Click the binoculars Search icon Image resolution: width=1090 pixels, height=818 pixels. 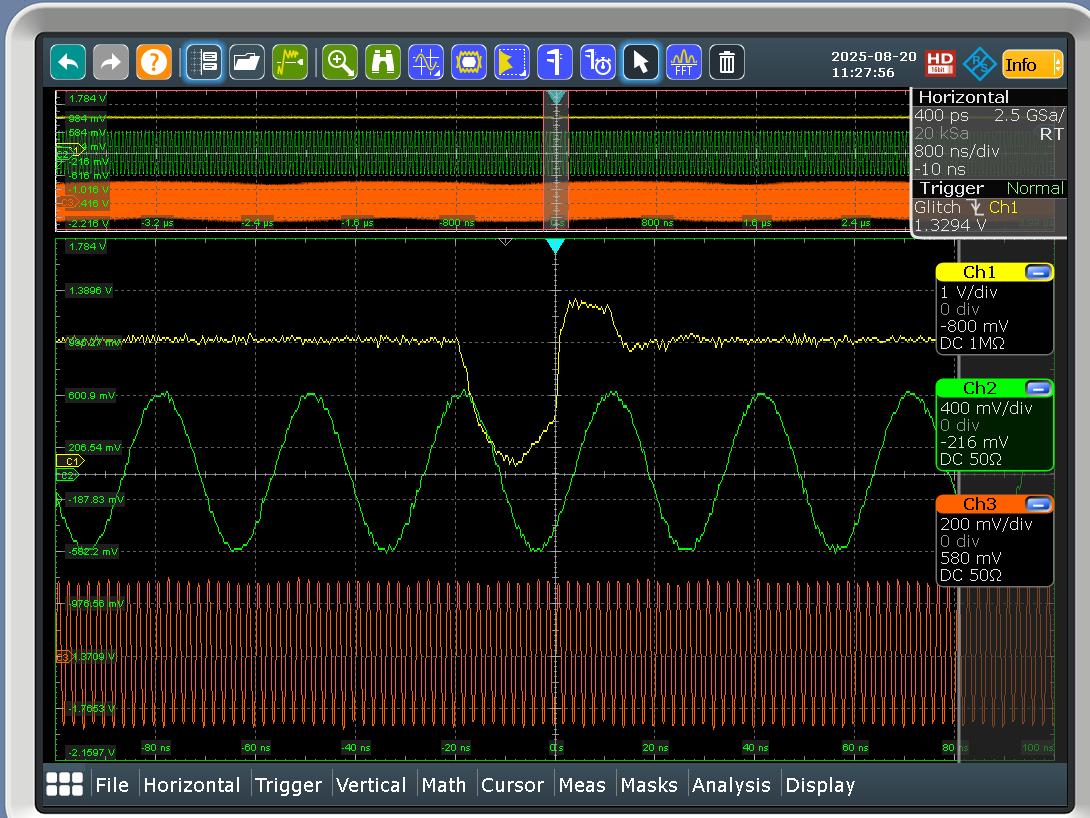[383, 63]
